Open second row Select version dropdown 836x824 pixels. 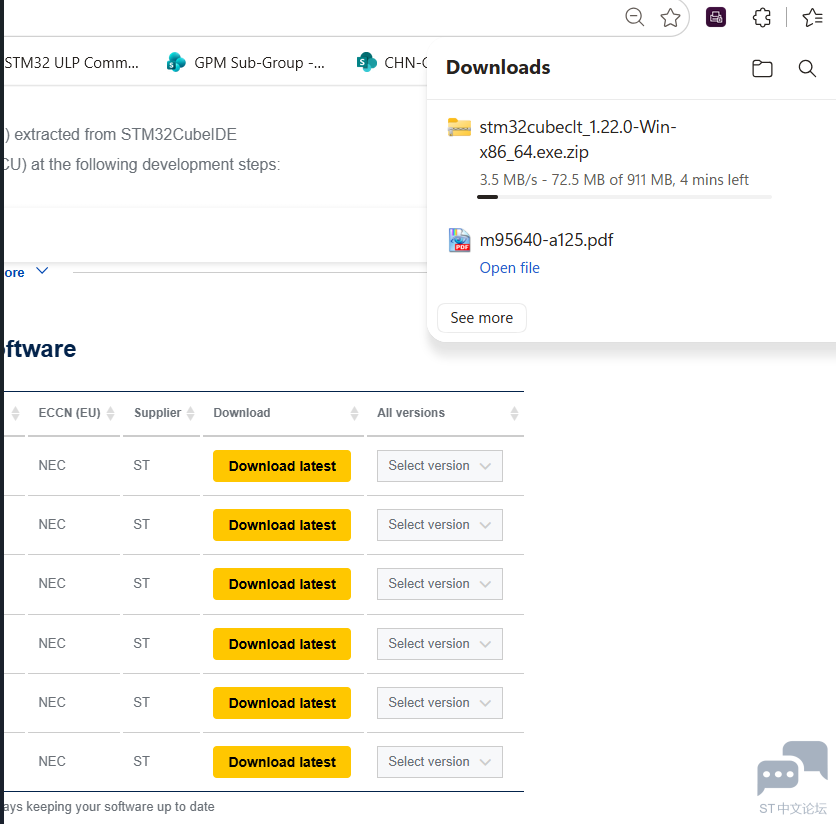click(x=440, y=525)
